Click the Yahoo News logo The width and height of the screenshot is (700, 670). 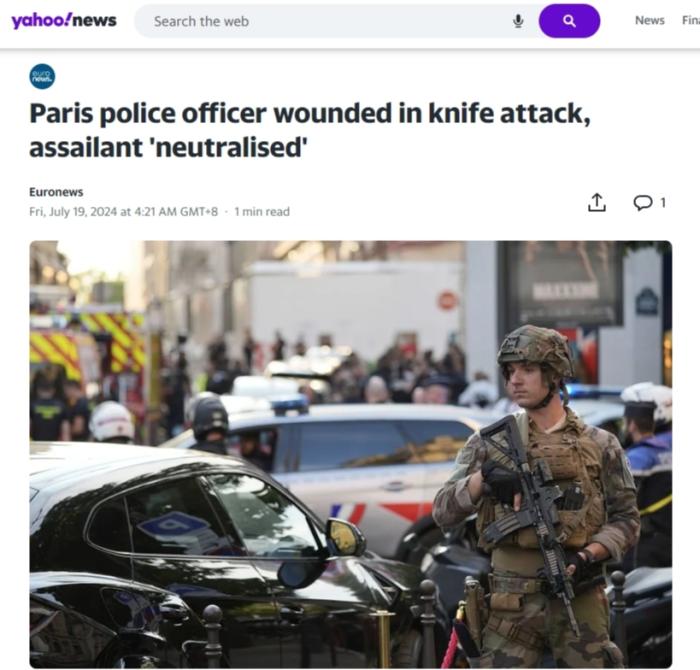pos(64,21)
